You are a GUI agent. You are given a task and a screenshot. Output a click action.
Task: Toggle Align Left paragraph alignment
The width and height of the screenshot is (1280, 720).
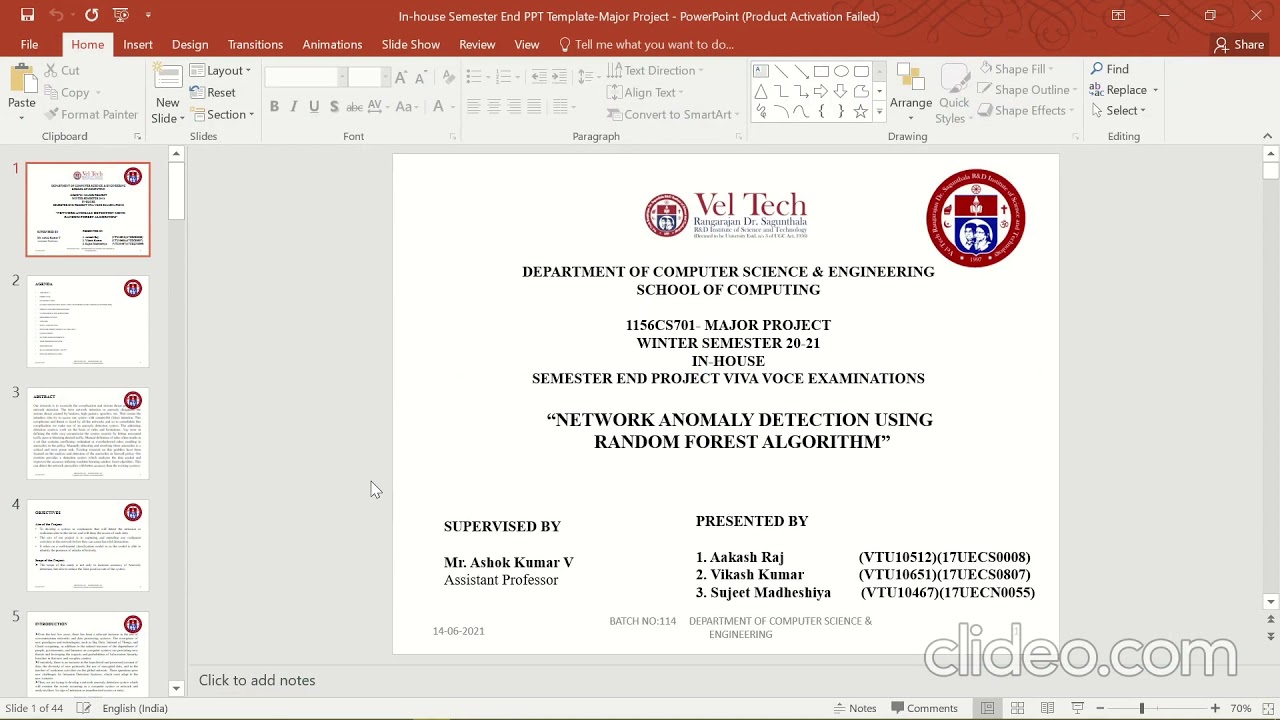tap(473, 107)
